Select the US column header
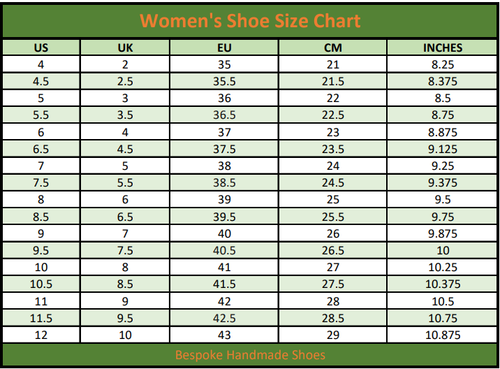 [41, 48]
